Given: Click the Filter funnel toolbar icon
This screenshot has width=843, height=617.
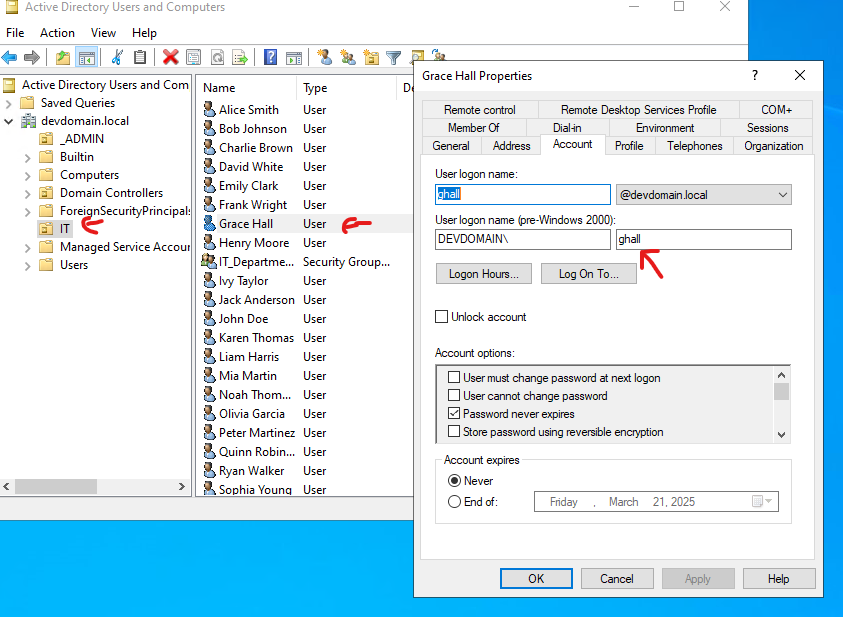Looking at the screenshot, I should pos(394,57).
